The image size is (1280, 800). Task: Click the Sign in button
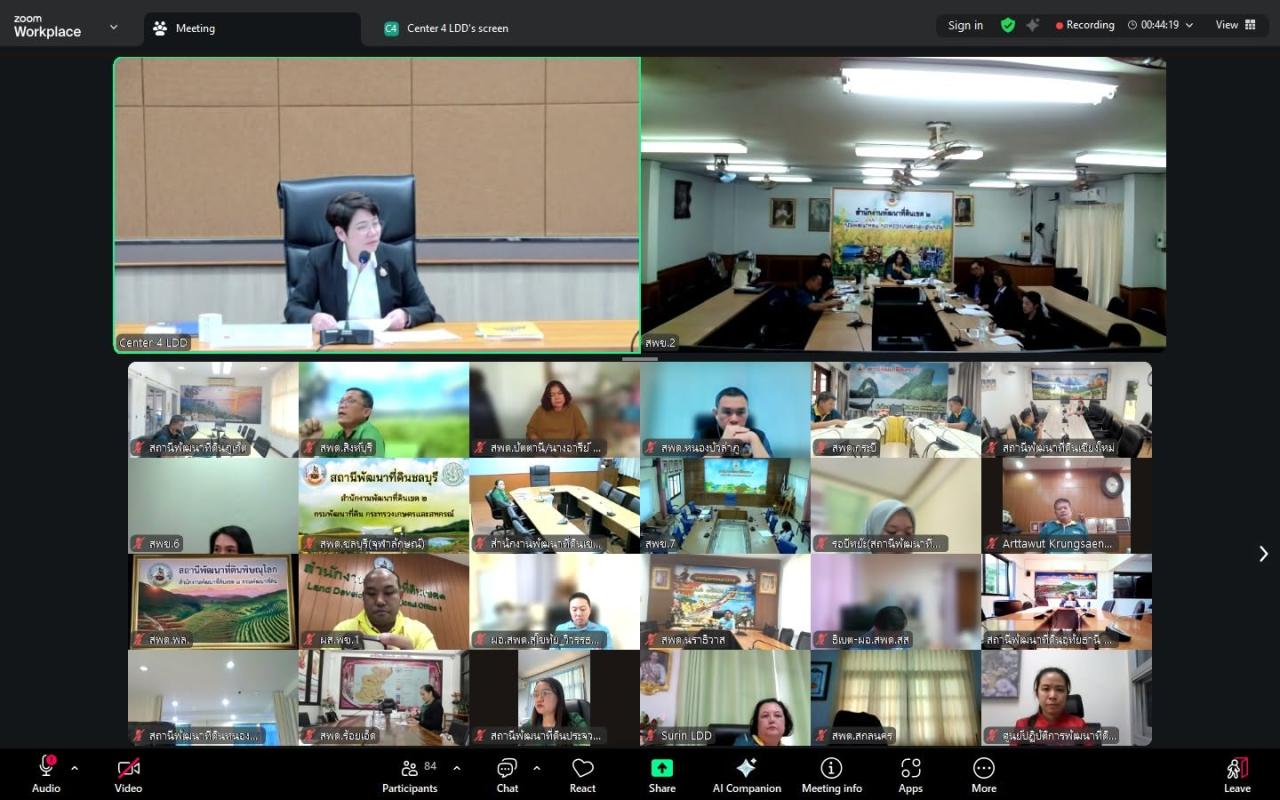965,25
